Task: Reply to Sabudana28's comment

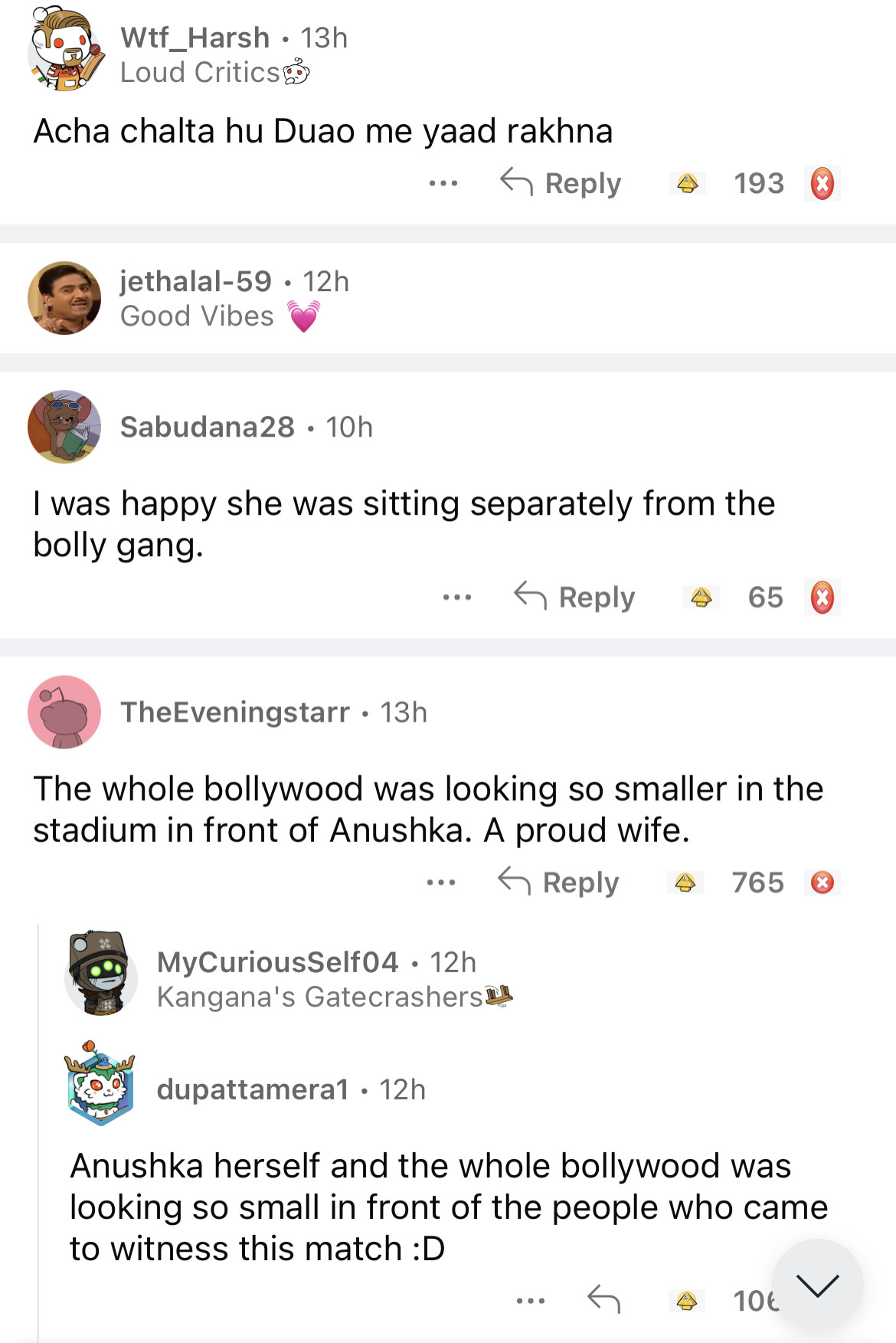Action: 575,598
